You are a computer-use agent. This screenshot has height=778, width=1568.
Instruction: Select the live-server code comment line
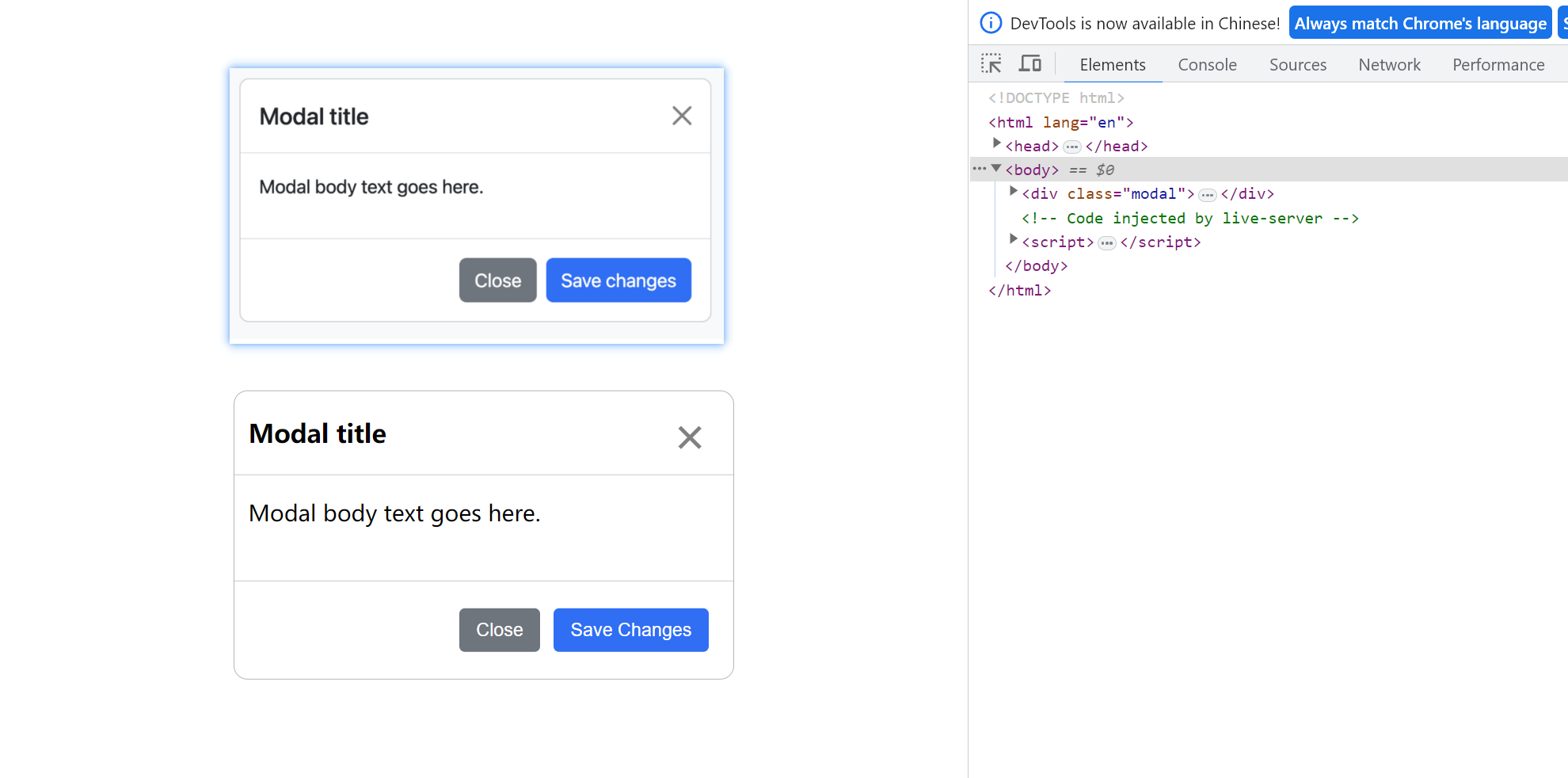pyautogui.click(x=1189, y=218)
